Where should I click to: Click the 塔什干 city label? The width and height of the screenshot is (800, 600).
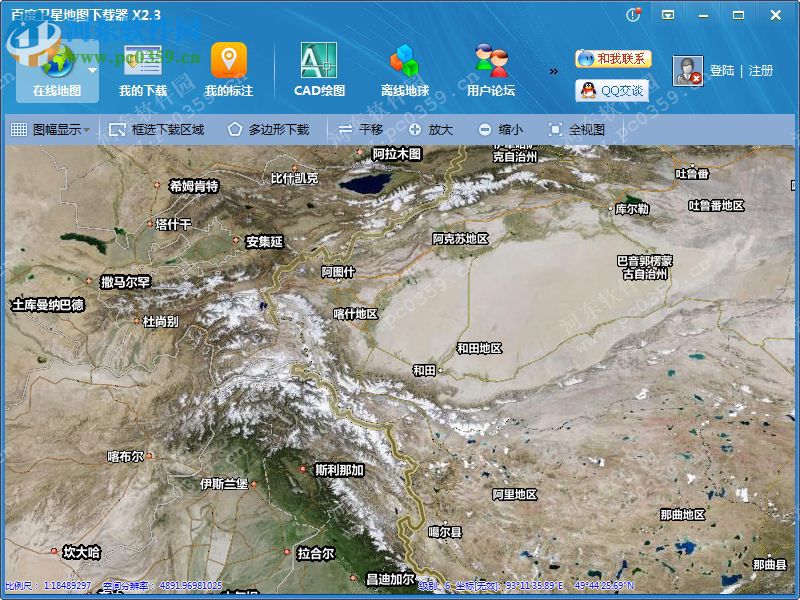(x=173, y=224)
